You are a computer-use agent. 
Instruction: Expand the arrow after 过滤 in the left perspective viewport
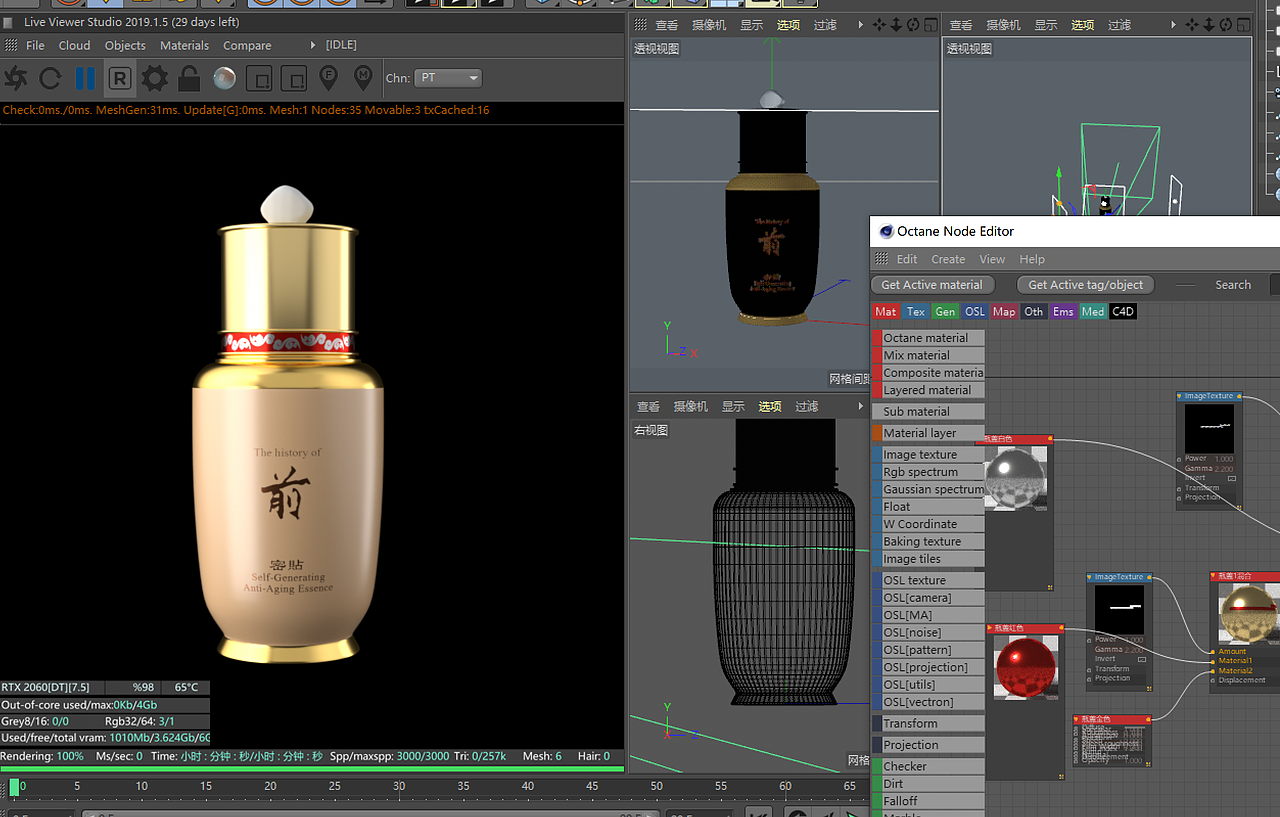pyautogui.click(x=861, y=25)
